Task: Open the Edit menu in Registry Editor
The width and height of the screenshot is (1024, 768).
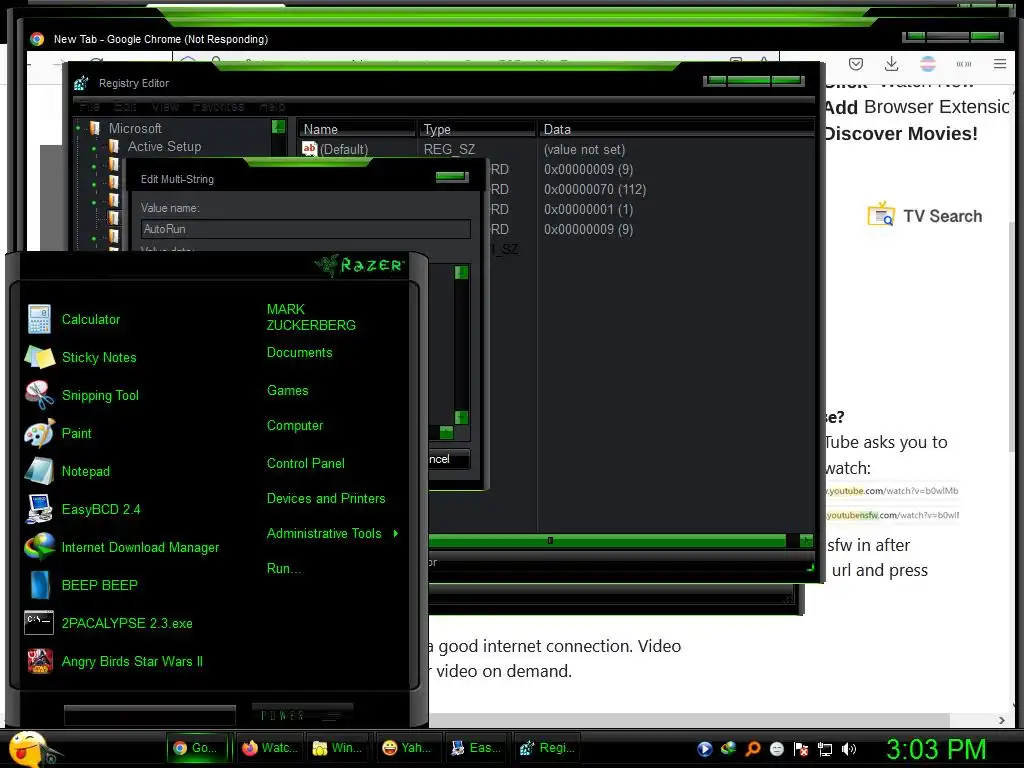Action: pyautogui.click(x=125, y=106)
